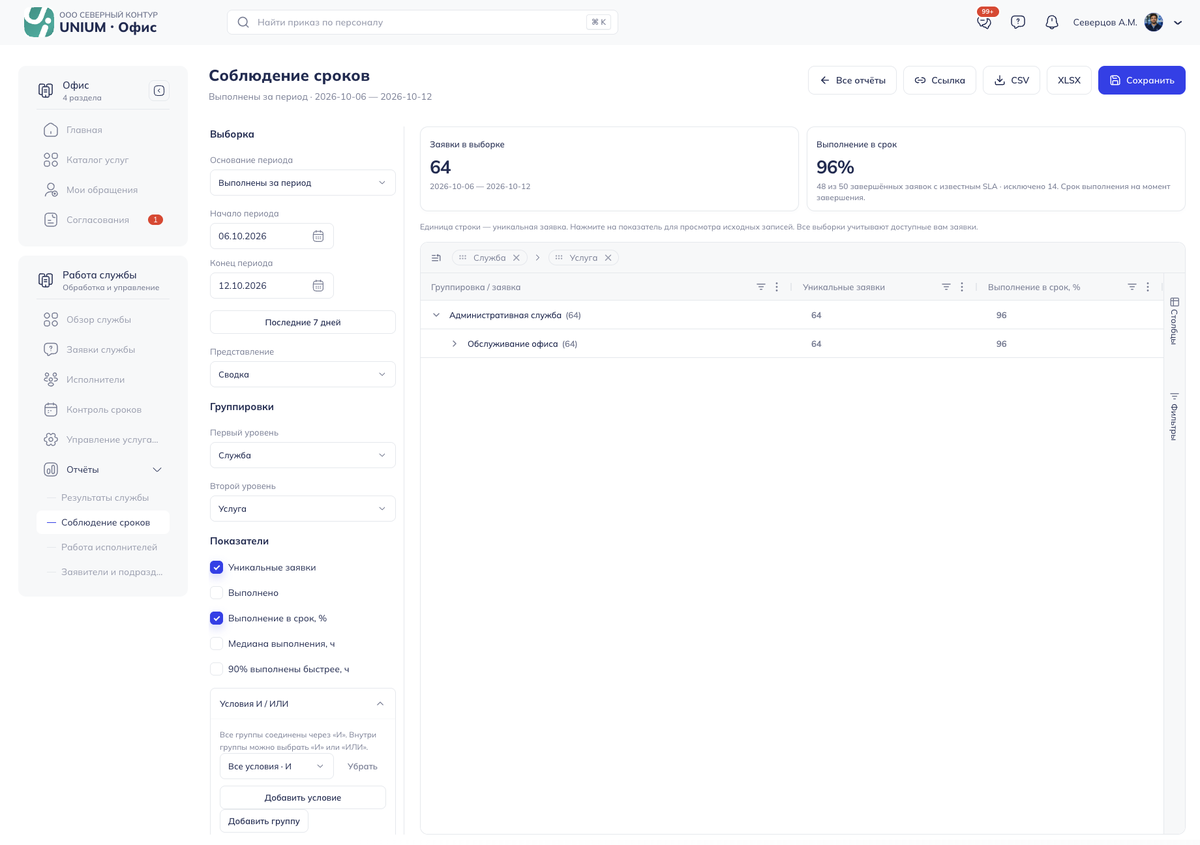Click the row grouping icon beside chips
The image size is (1200, 845).
point(437,258)
